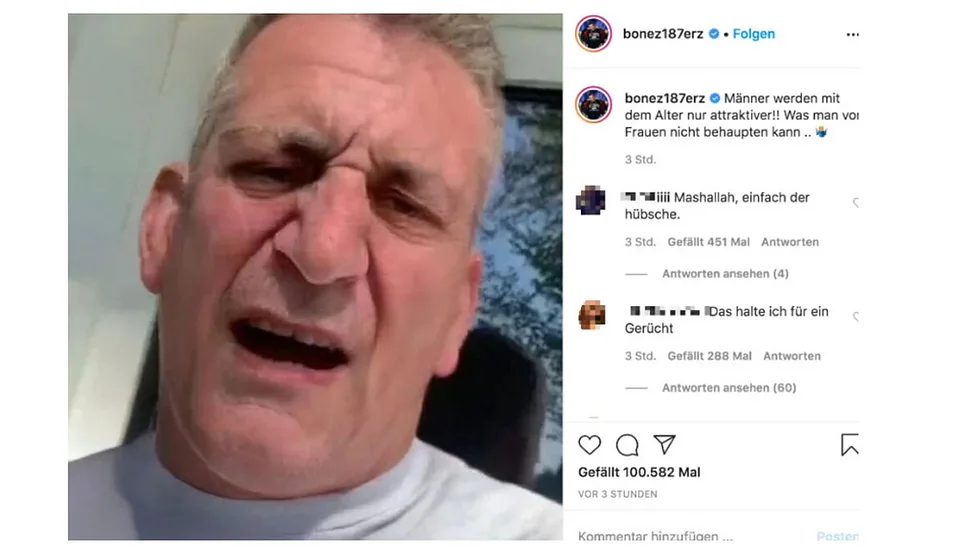Image resolution: width=980 pixels, height=551 pixels.
Task: Share the post with the paper plane icon
Action: 664,444
